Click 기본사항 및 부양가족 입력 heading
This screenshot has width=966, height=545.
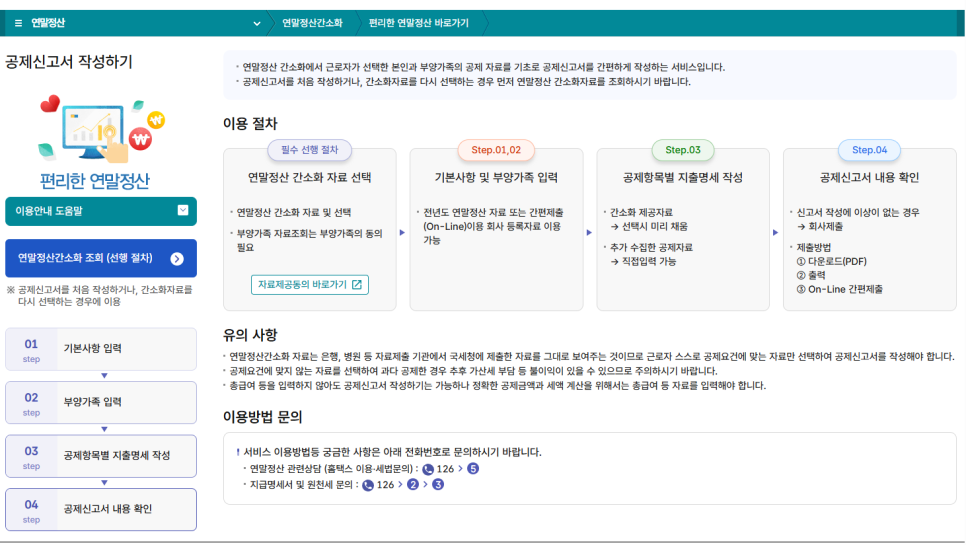click(x=496, y=177)
